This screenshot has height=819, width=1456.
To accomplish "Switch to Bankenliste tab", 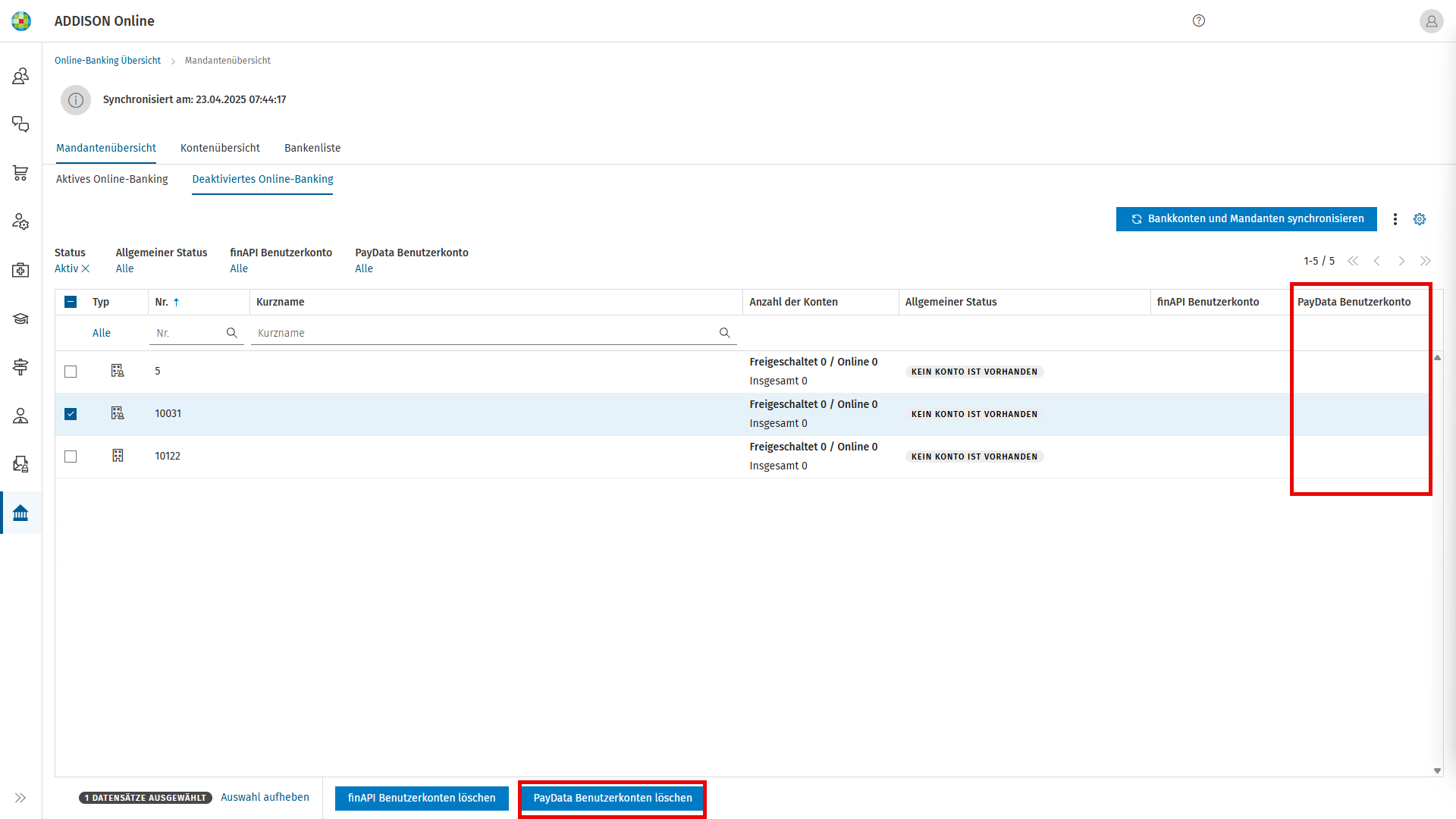I will point(312,148).
